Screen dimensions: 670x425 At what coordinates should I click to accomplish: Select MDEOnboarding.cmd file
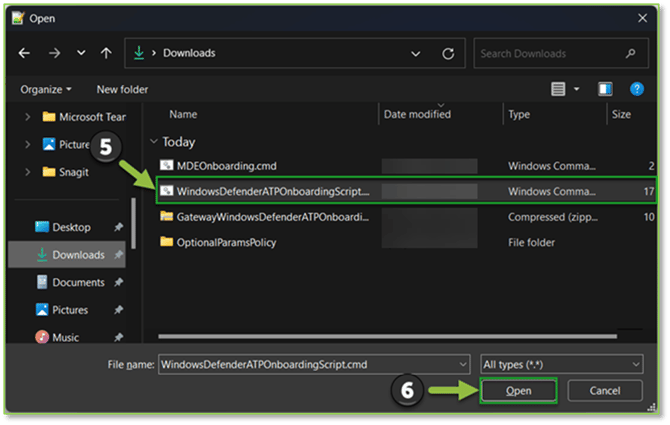224,166
